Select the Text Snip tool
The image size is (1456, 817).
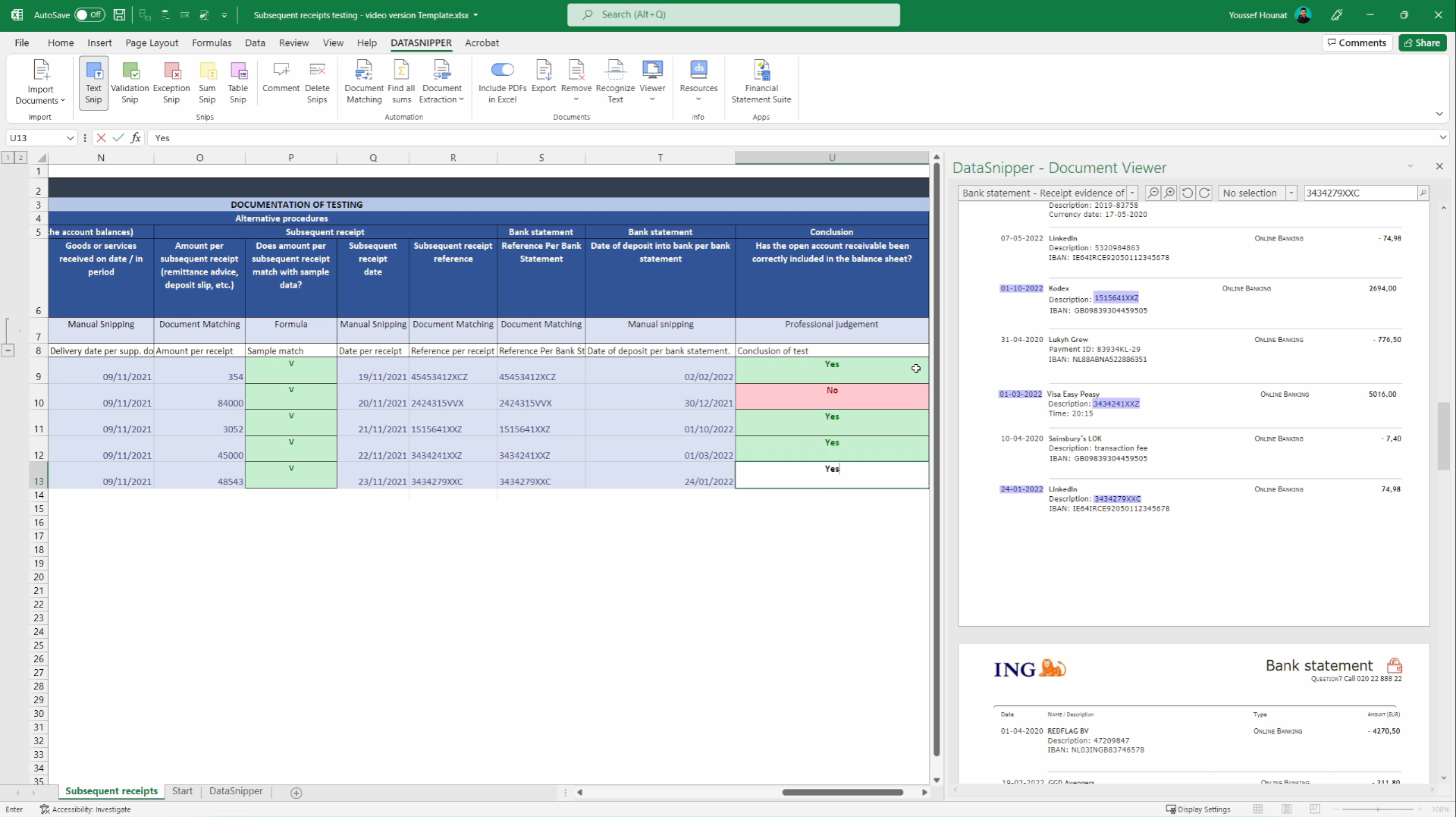pos(93,82)
